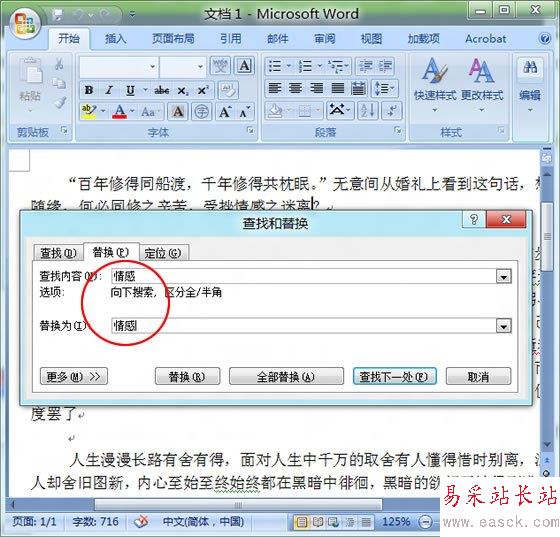This screenshot has height=537, width=560.
Task: Click the Replace All (全部替换) button
Action: point(286,376)
